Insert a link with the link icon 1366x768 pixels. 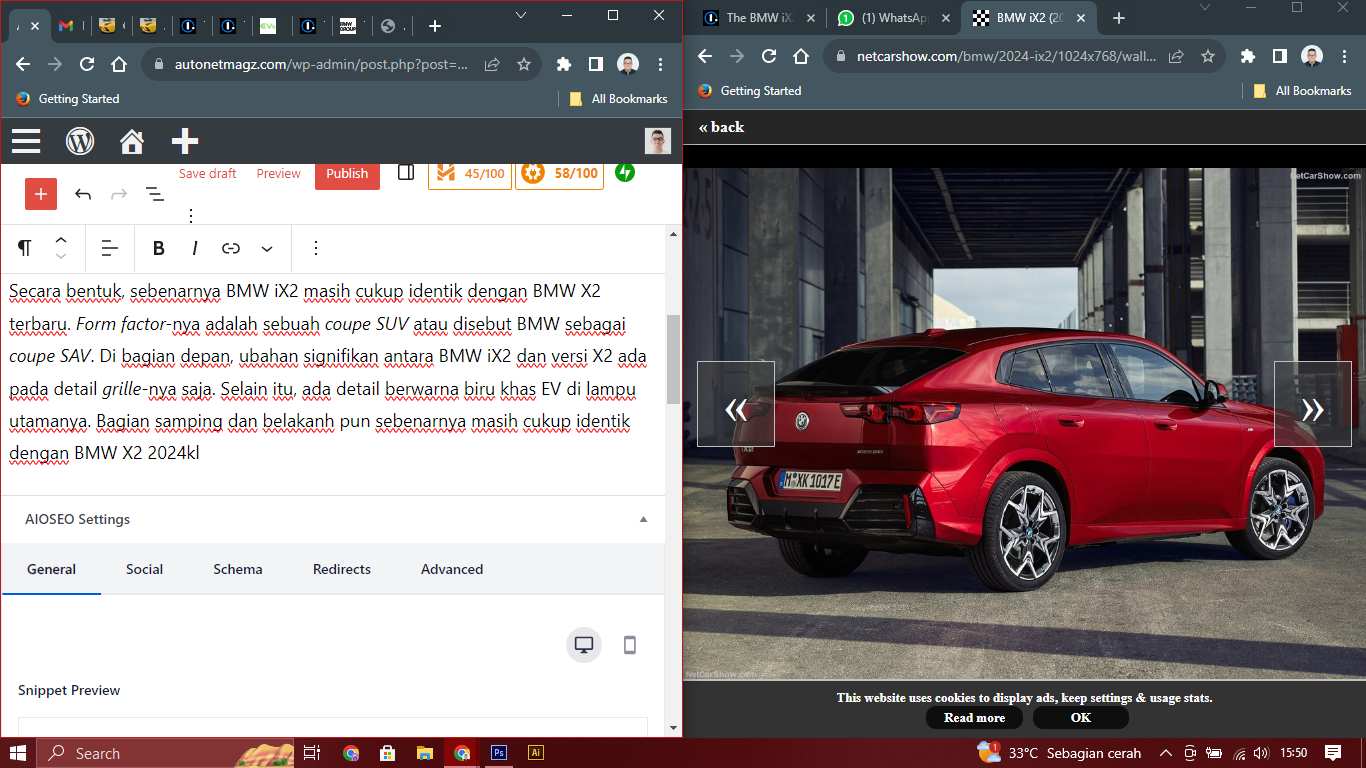click(231, 248)
